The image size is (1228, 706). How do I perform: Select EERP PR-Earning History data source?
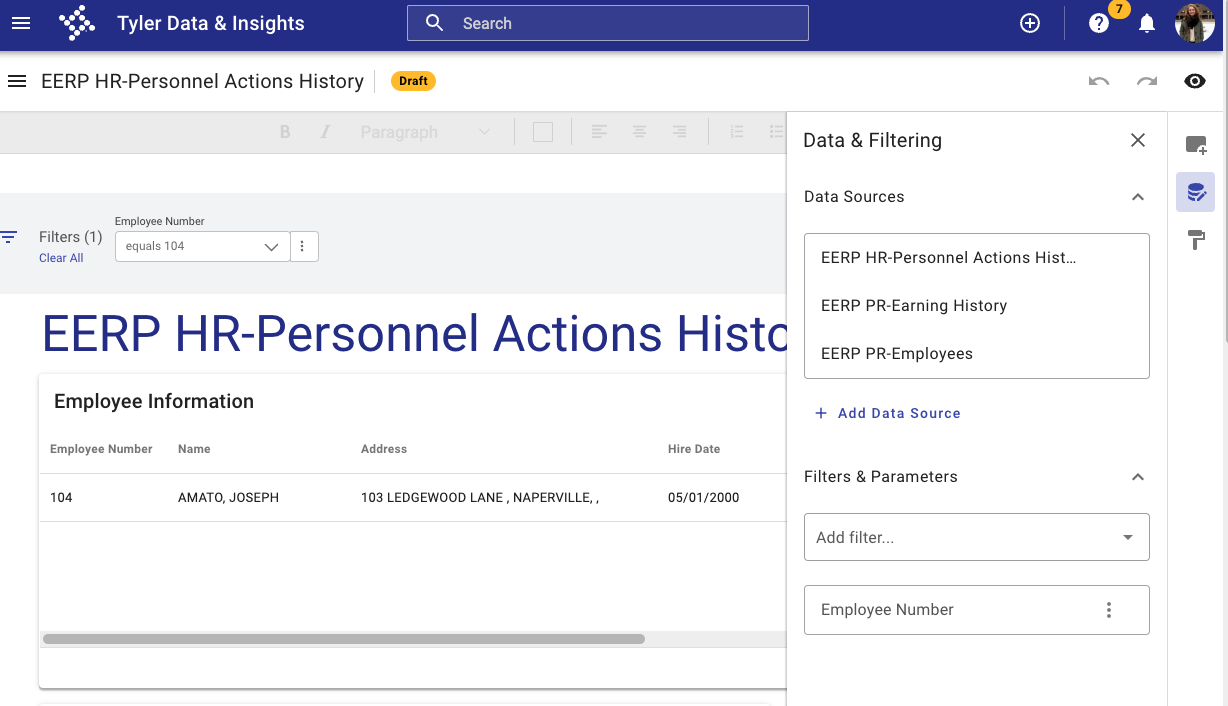(x=977, y=306)
